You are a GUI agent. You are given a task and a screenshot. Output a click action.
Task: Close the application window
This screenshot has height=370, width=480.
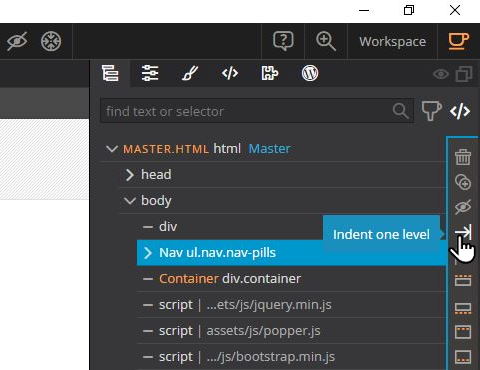click(x=455, y=10)
